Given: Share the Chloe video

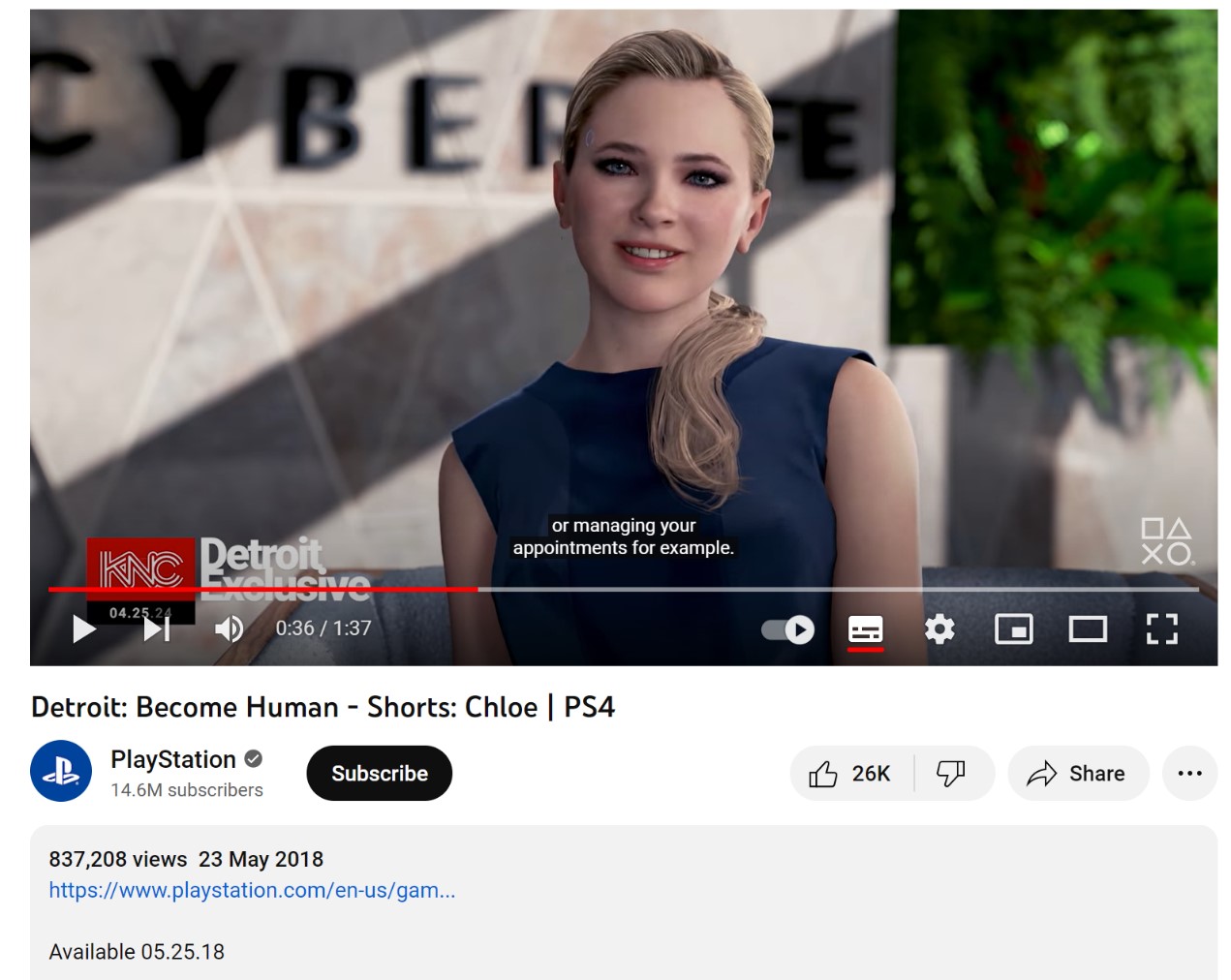Looking at the screenshot, I should (1077, 774).
